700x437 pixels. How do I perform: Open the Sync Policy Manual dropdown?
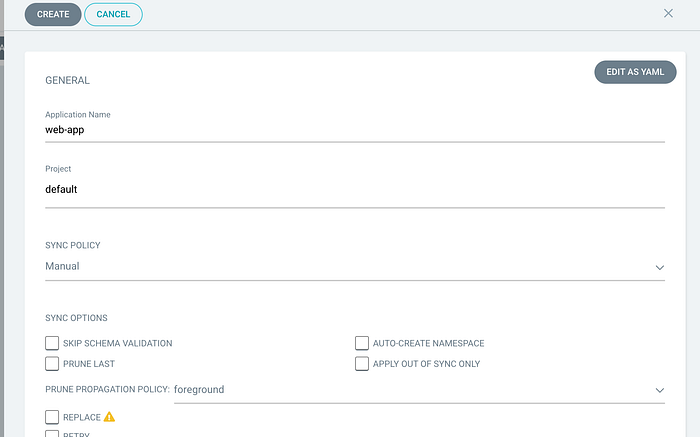click(355, 266)
